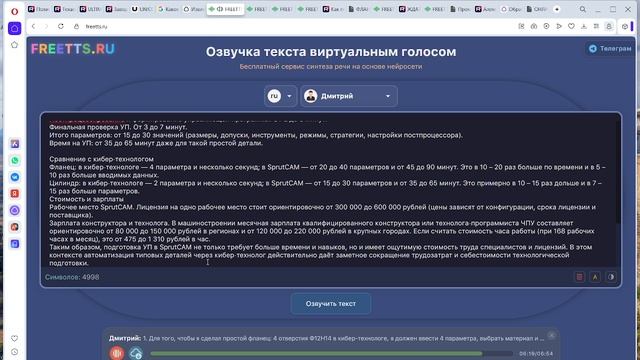Seek in the green audio progress bar
This screenshot has width=640, height=360.
point(331,353)
